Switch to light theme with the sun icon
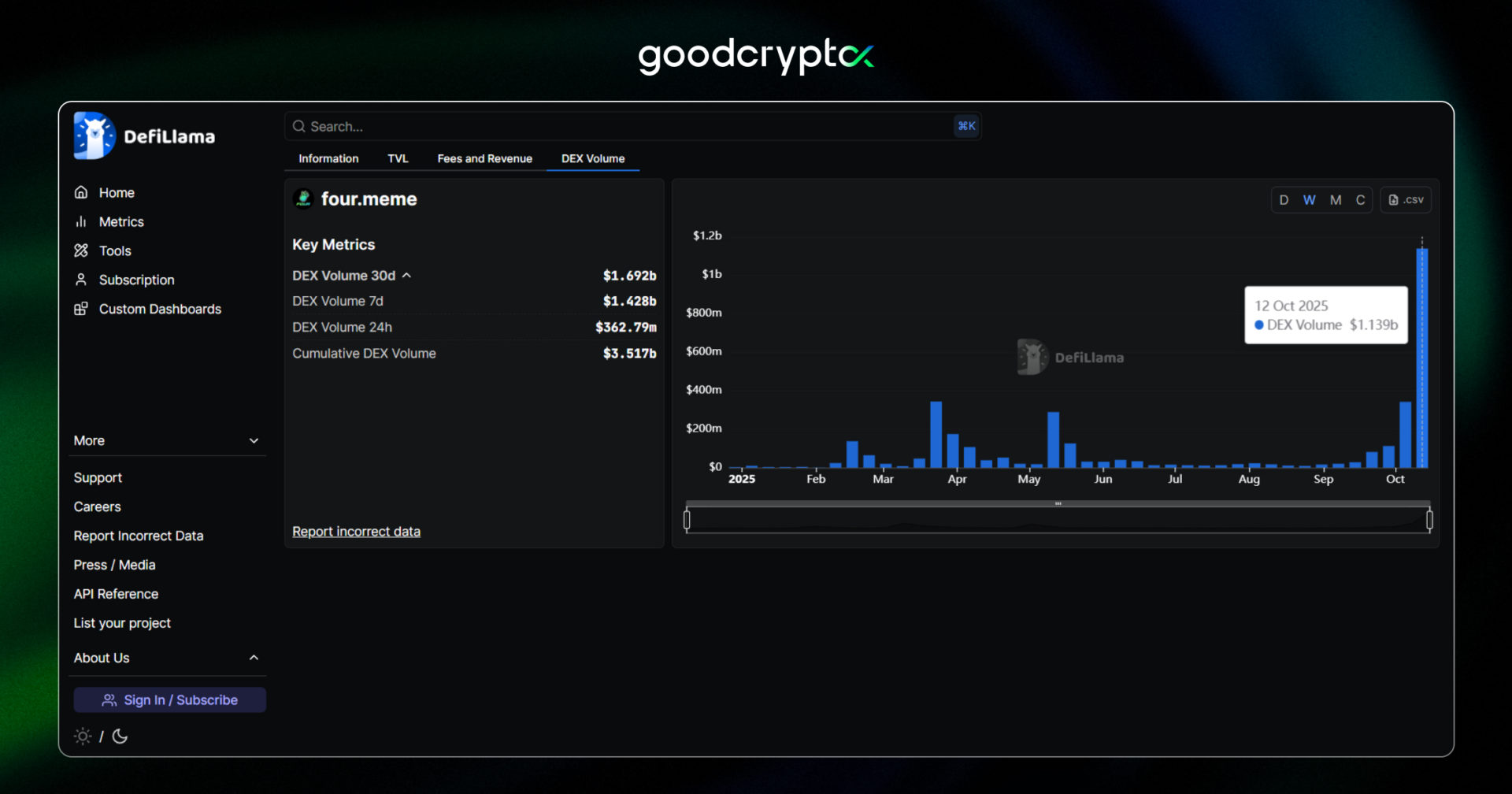 [82, 736]
